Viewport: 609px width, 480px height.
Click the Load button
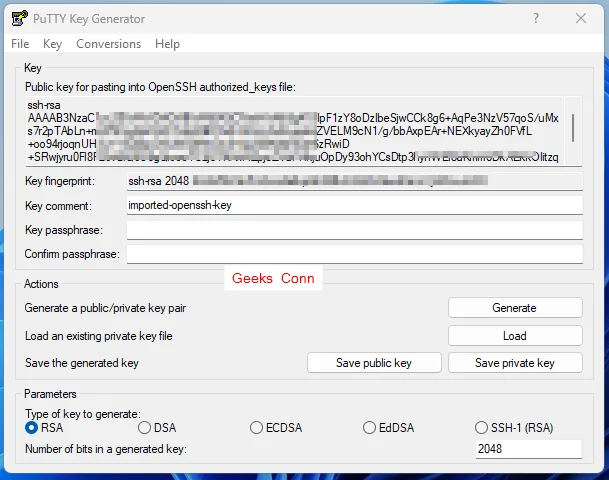(x=515, y=336)
